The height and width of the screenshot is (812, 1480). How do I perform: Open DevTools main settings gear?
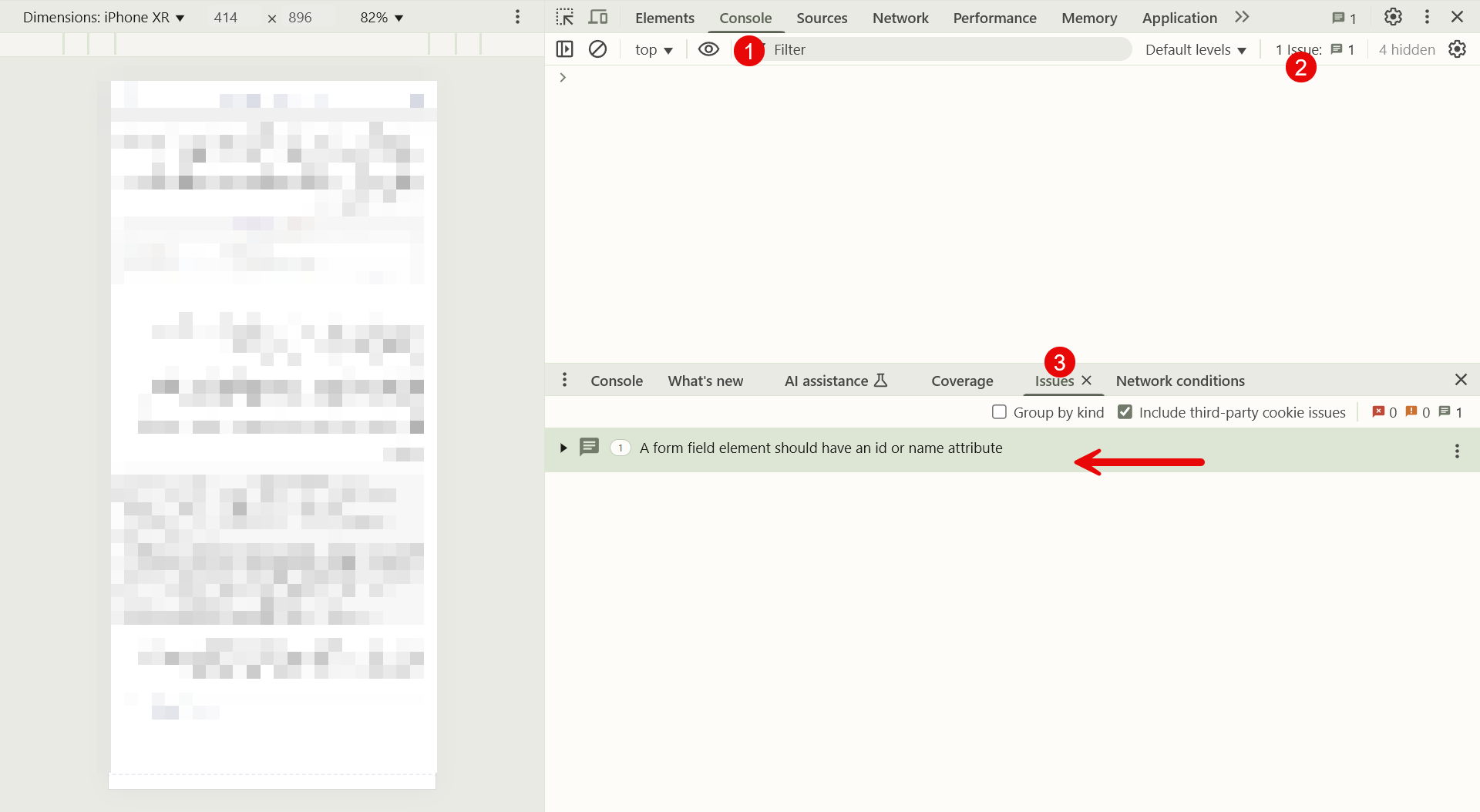[x=1393, y=17]
